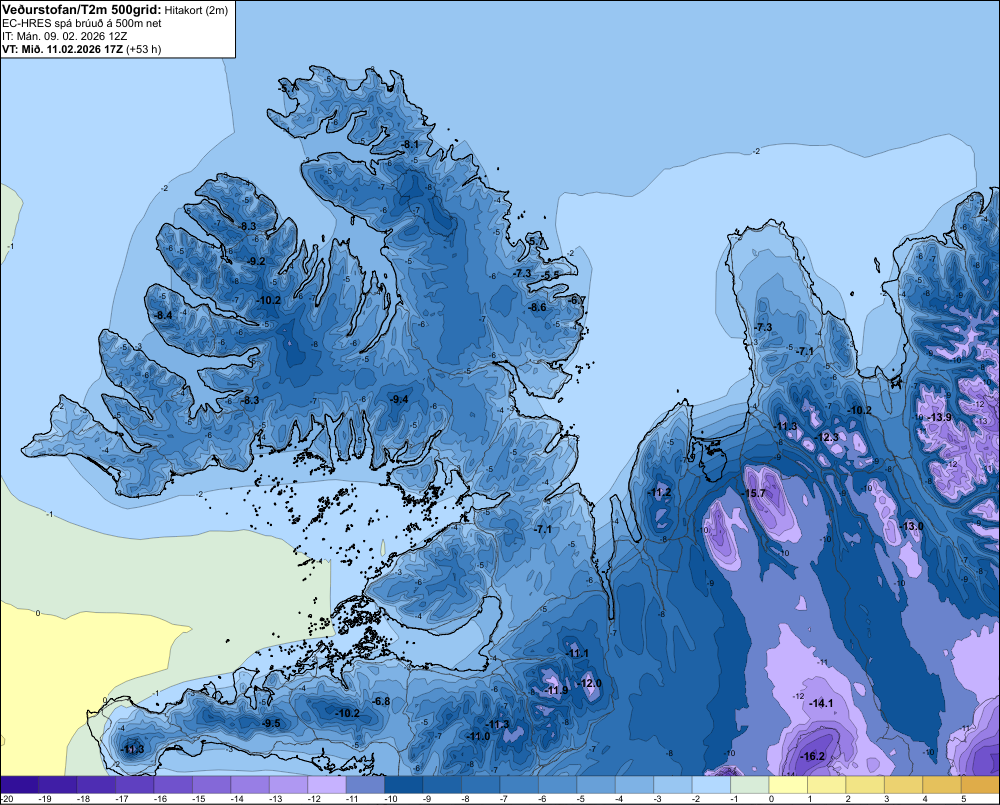Click the '(+53 h)' forecast offset text
The image size is (1000, 805).
[143, 49]
